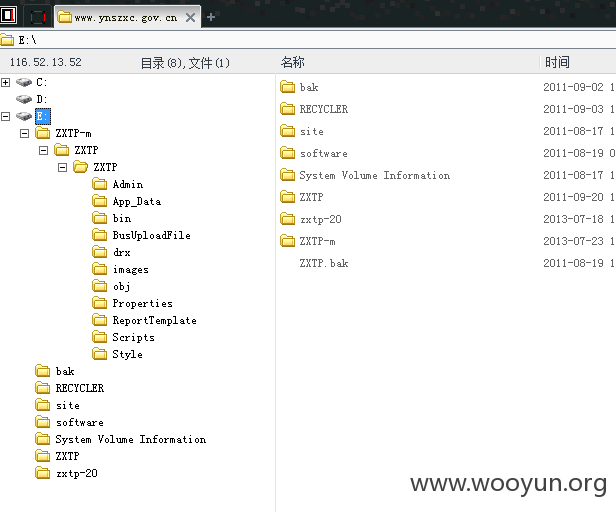Image resolution: width=616 pixels, height=512 pixels.
Task: Open App_Data folder in tree
Action: pyautogui.click(x=137, y=202)
